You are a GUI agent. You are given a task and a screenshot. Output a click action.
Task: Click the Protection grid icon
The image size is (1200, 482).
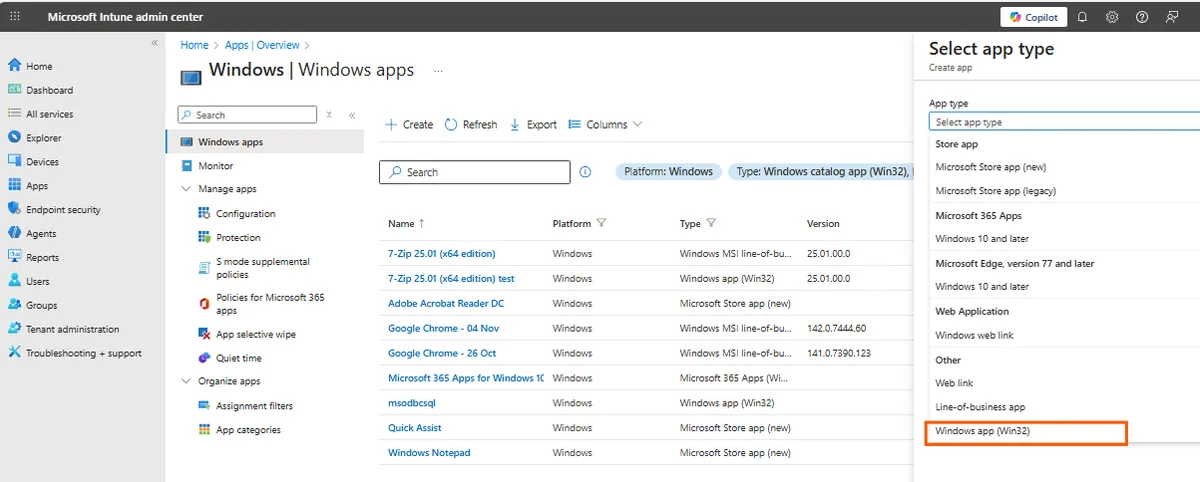(x=204, y=237)
